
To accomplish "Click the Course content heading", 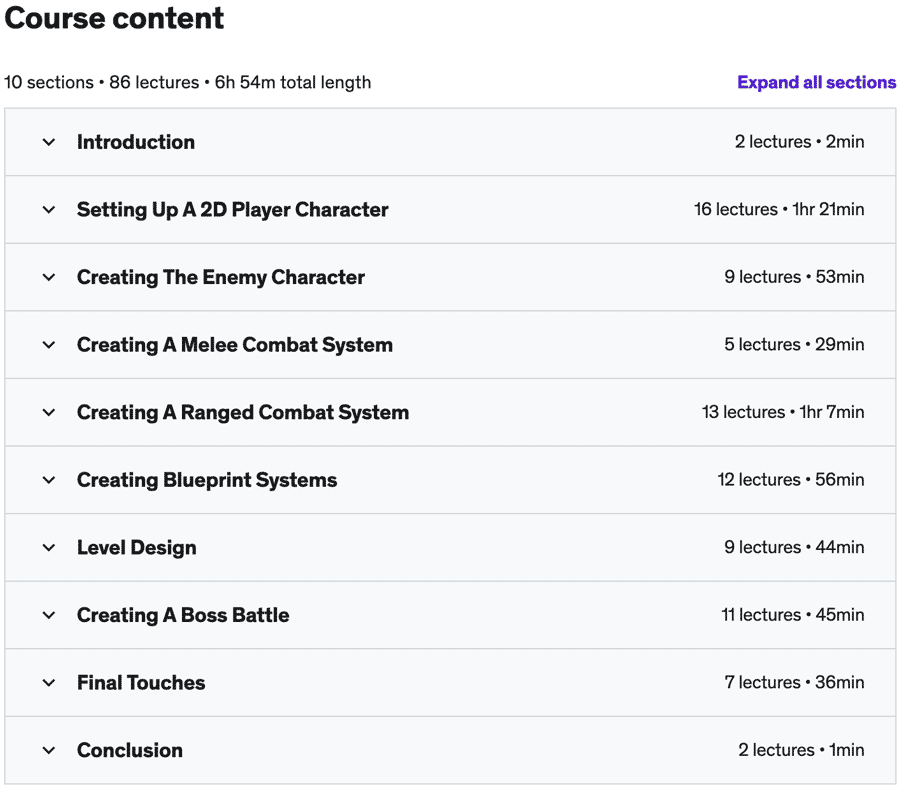I will 114,18.
